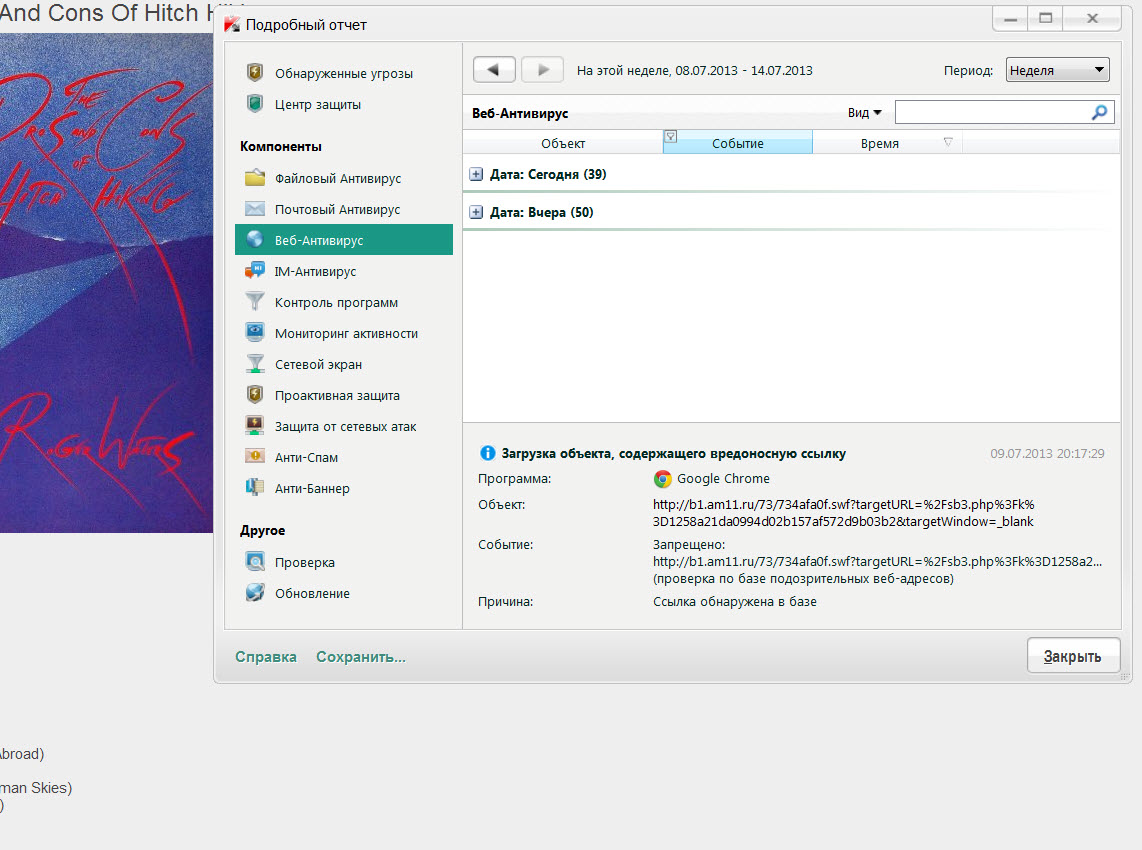This screenshot has width=1142, height=850.
Task: Click the Закрыть button
Action: click(x=1073, y=656)
